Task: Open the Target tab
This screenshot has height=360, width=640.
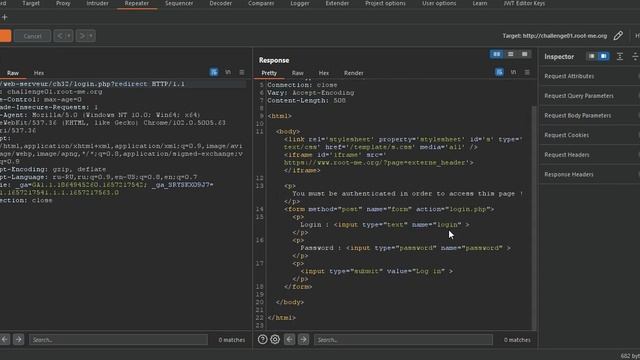Action: click(31, 3)
